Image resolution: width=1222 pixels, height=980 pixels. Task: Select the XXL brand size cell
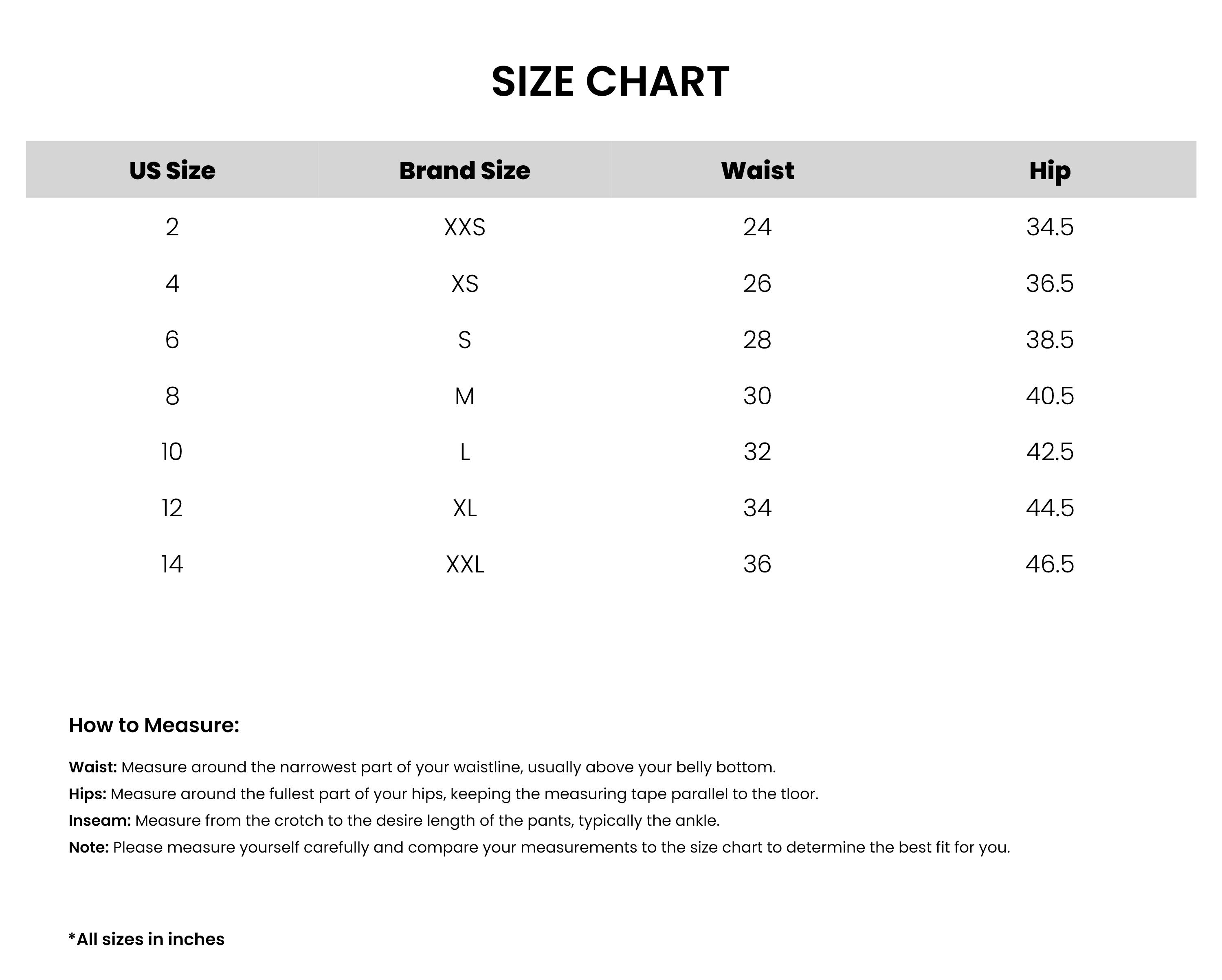pyautogui.click(x=464, y=564)
